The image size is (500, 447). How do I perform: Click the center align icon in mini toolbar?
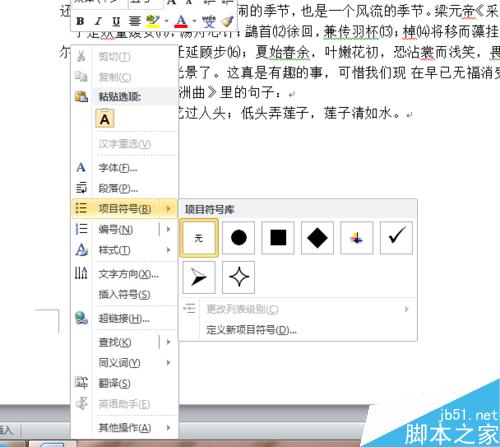(135, 22)
